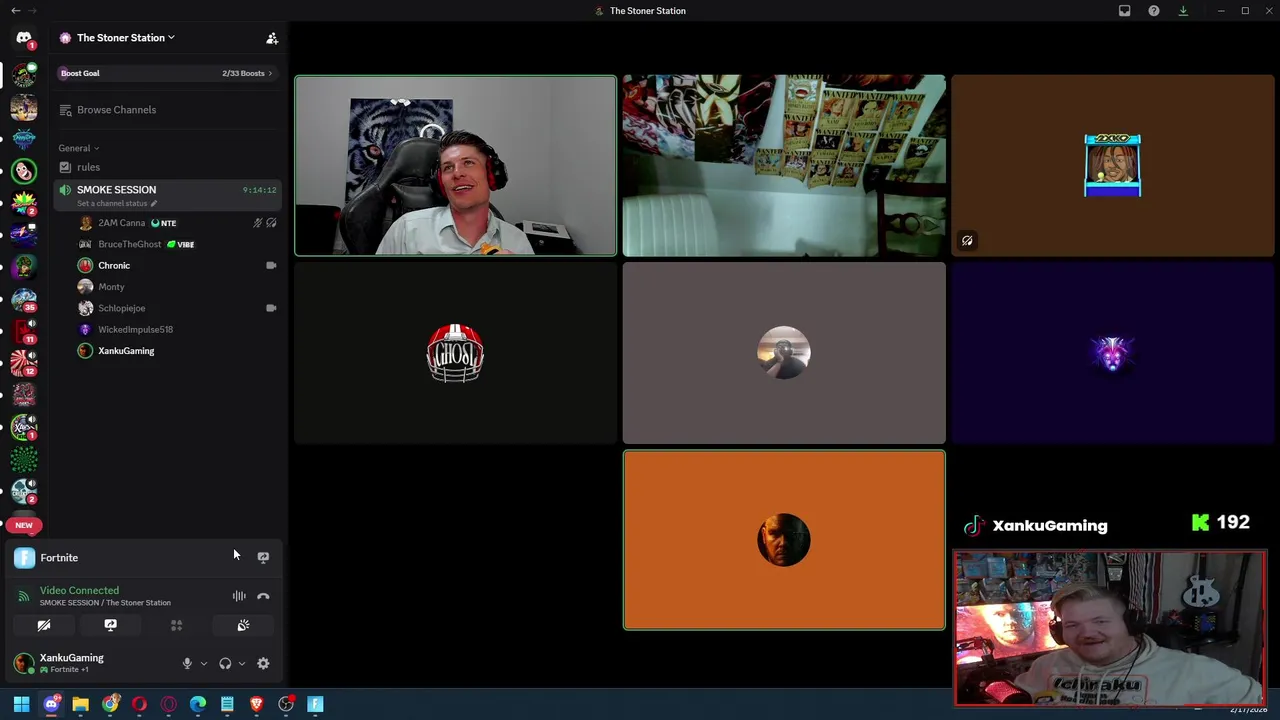Toggle your camera off in voice panel
1280x720 pixels.
[44, 625]
